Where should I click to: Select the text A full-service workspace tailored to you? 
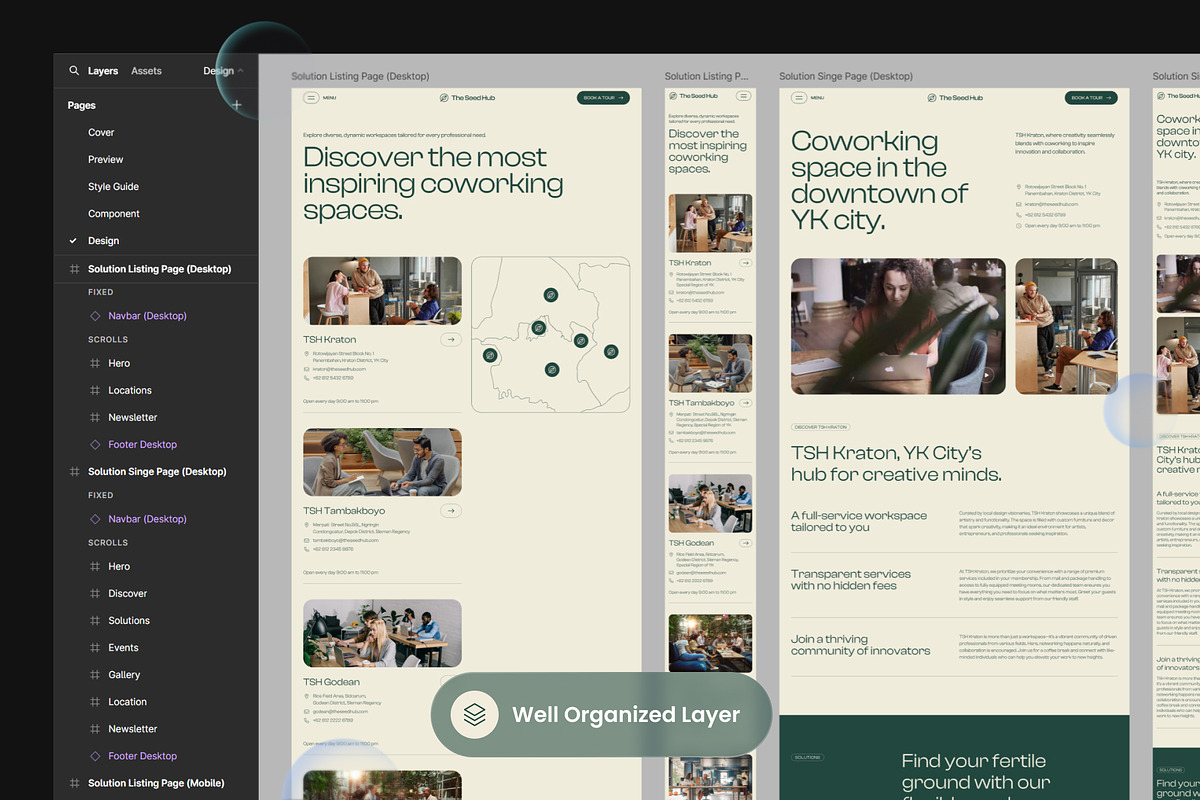click(859, 521)
